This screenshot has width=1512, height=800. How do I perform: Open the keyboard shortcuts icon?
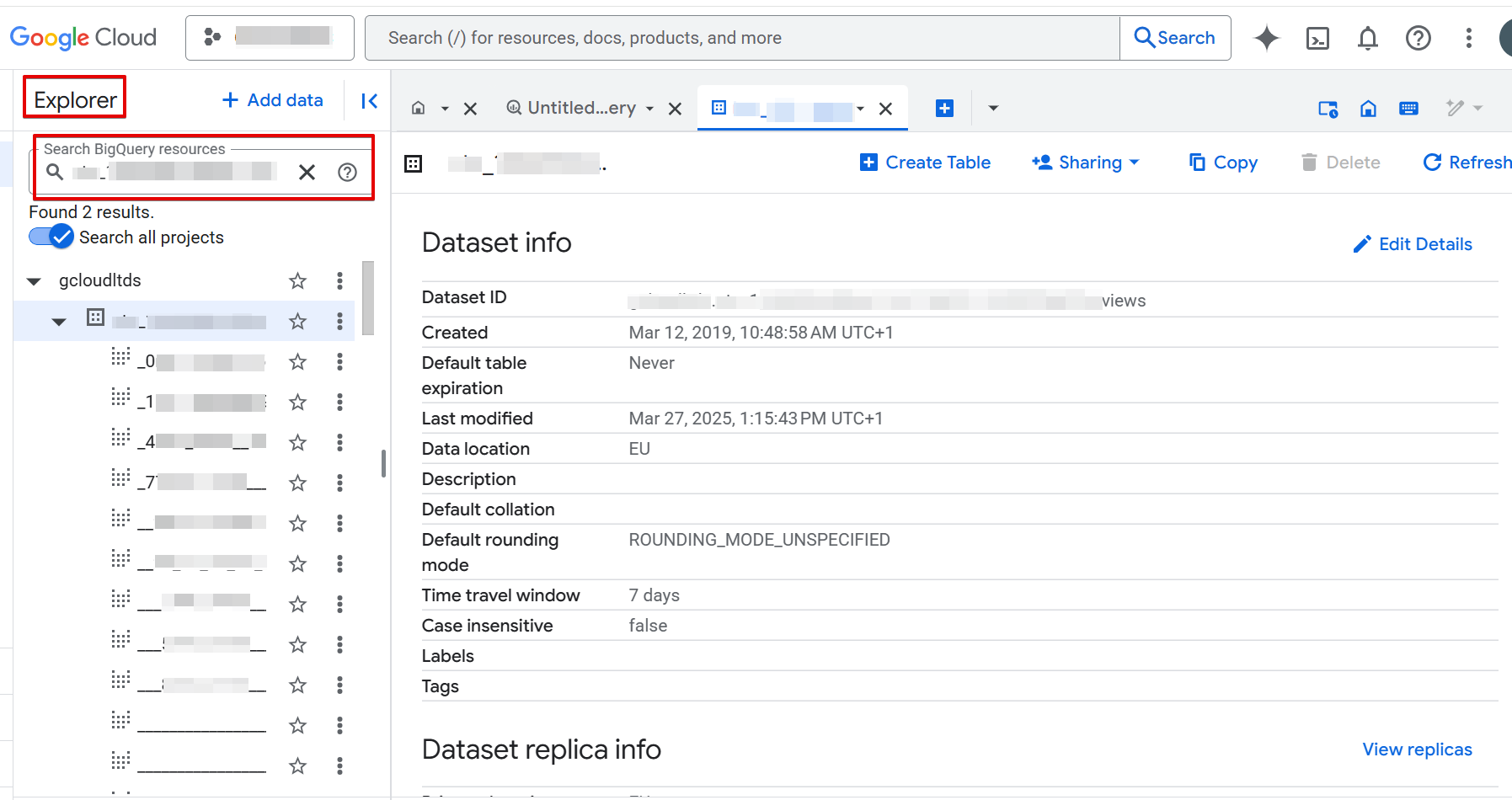(1408, 109)
